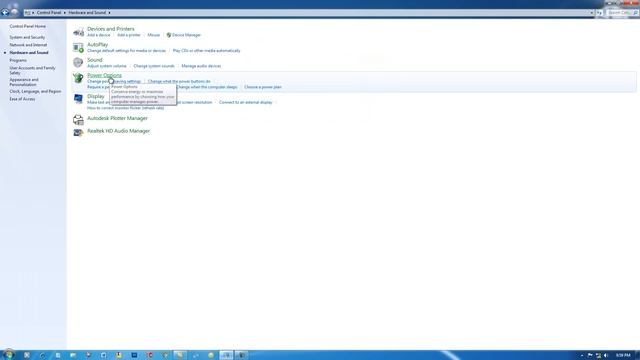This screenshot has height=360, width=640.
Task: Open the Mouse settings link
Action: (x=153, y=35)
